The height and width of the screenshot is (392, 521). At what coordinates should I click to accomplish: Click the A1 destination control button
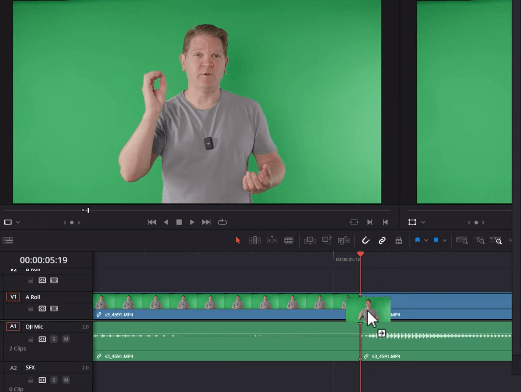13,327
